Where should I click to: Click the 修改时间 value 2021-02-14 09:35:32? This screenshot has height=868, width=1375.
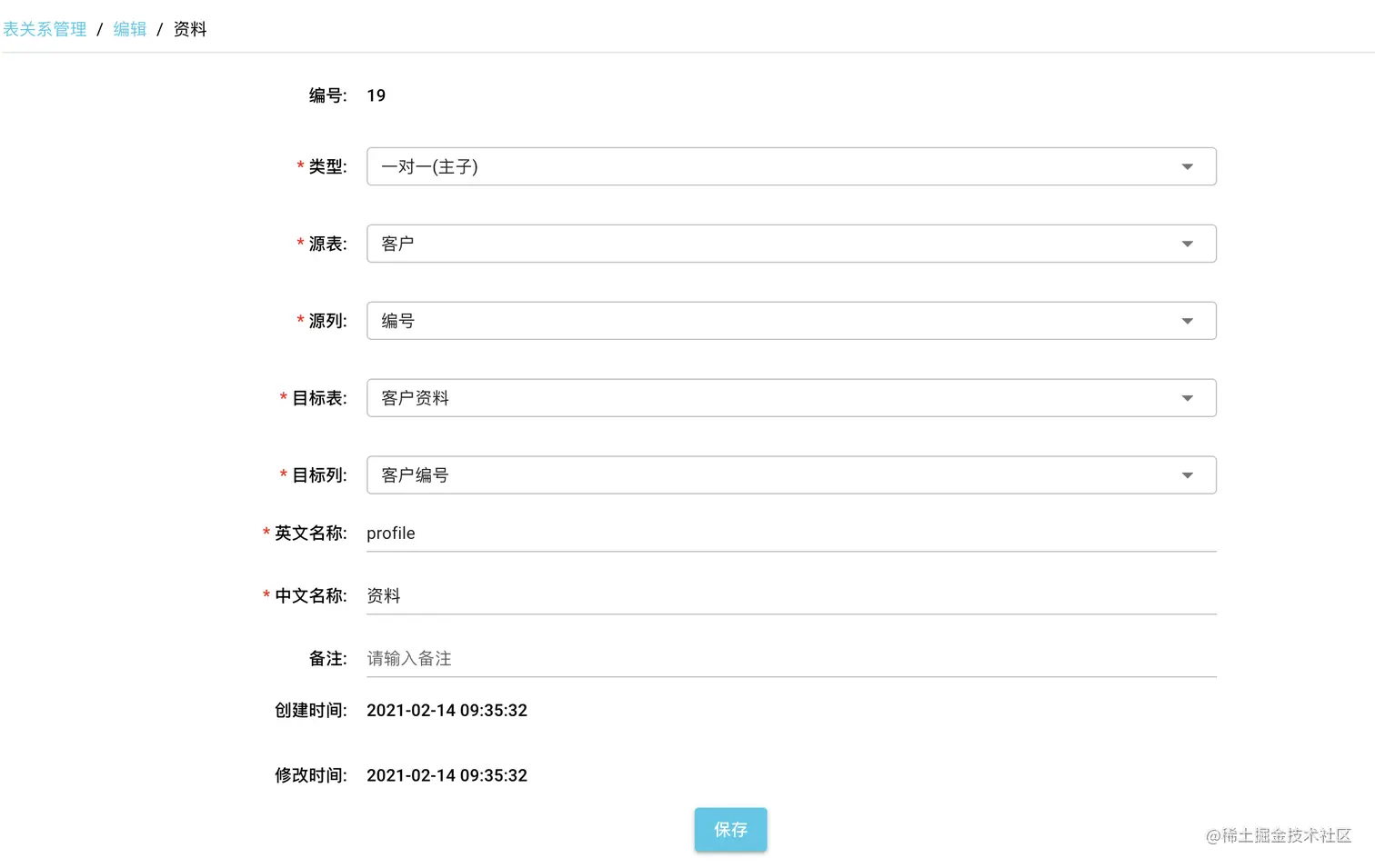447,775
